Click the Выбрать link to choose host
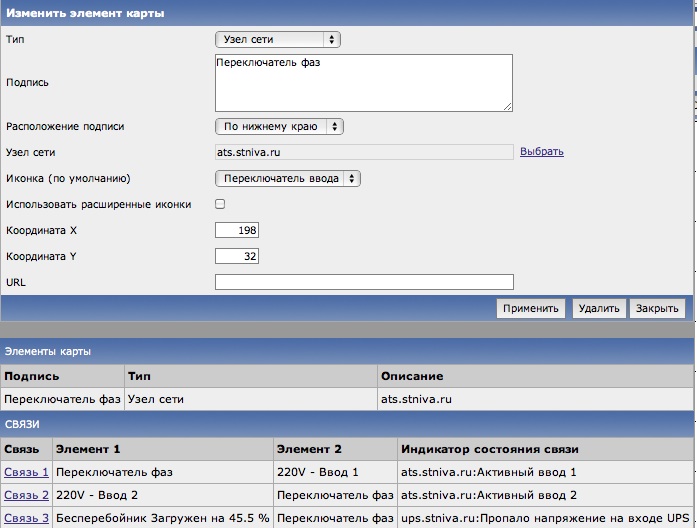The image size is (697, 528). (x=541, y=152)
